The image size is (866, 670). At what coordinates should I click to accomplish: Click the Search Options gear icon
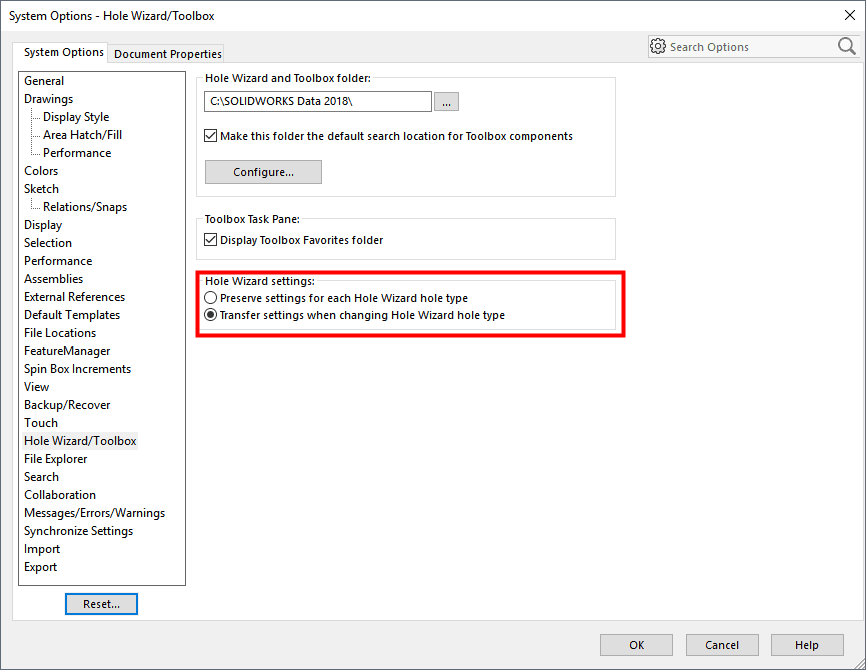[658, 46]
